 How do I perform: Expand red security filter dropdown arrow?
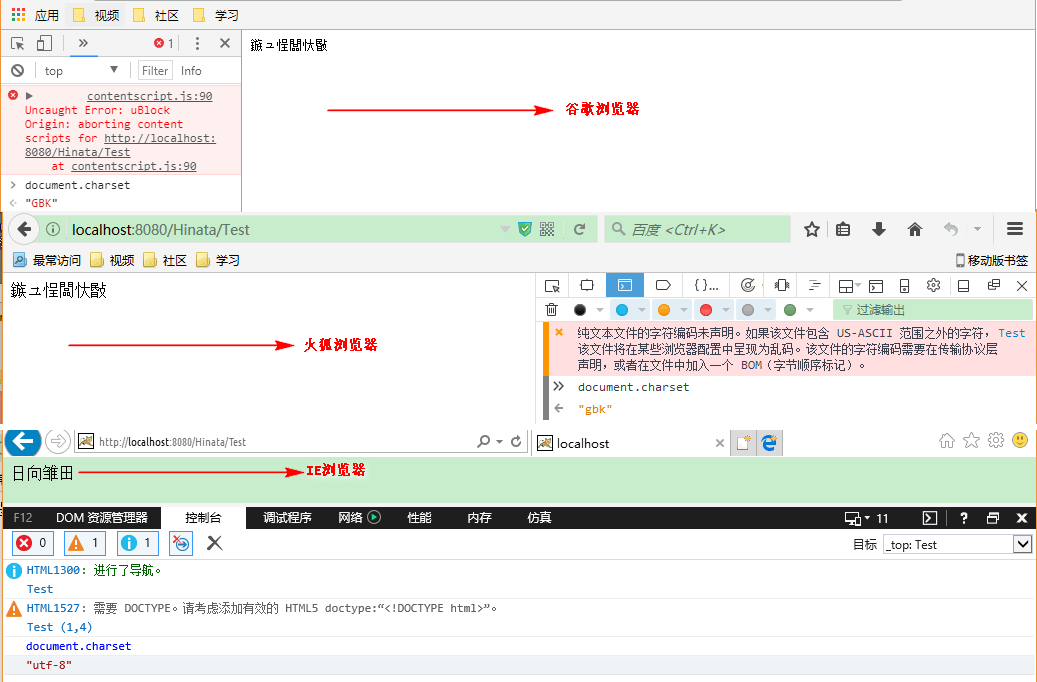726,310
